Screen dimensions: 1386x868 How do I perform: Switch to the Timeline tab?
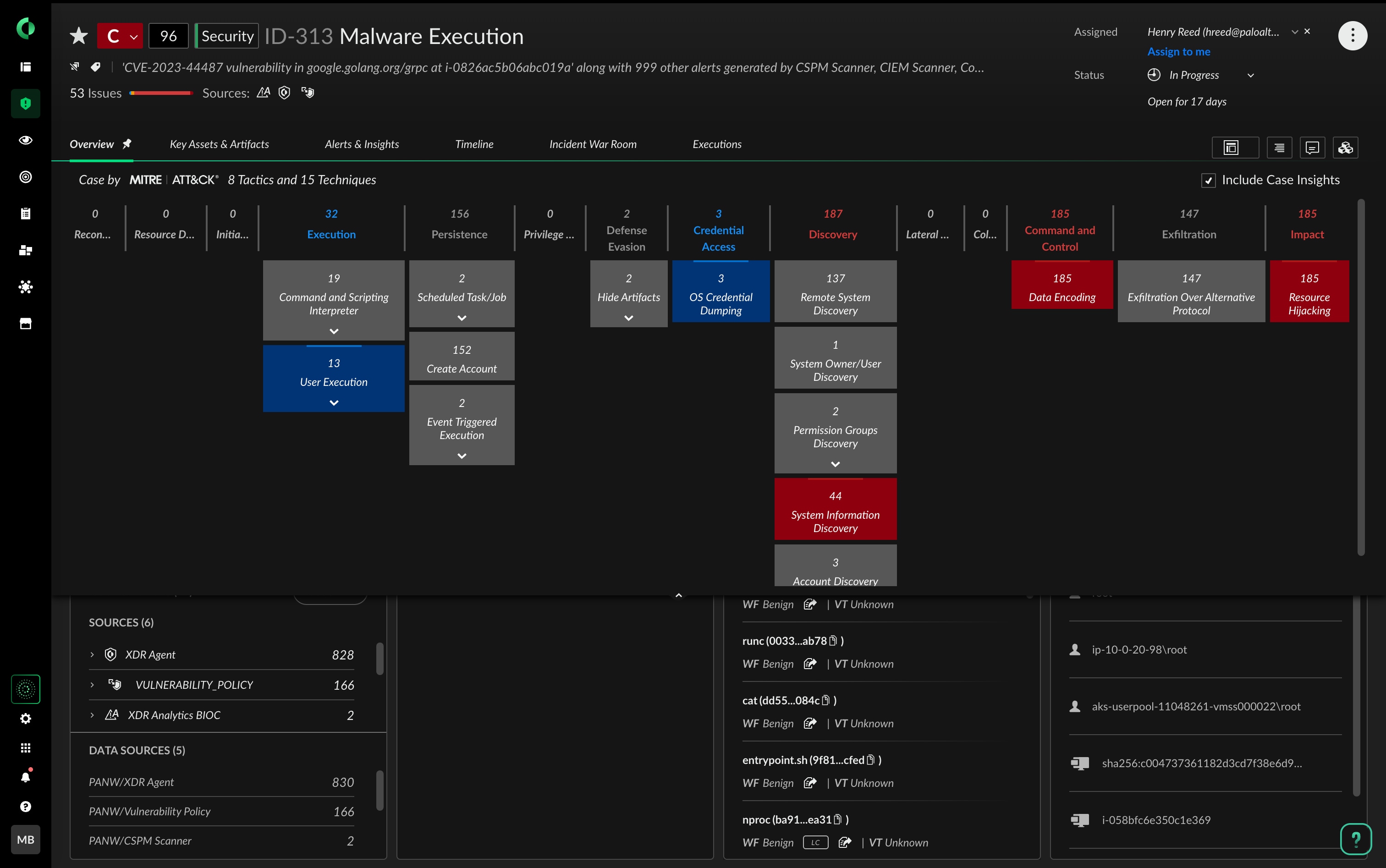click(473, 144)
